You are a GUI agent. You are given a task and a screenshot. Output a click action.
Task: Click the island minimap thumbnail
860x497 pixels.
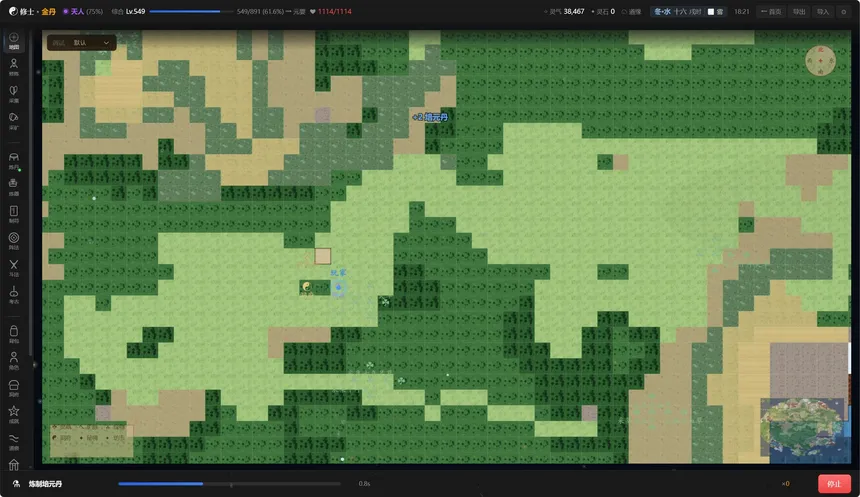pyautogui.click(x=803, y=428)
